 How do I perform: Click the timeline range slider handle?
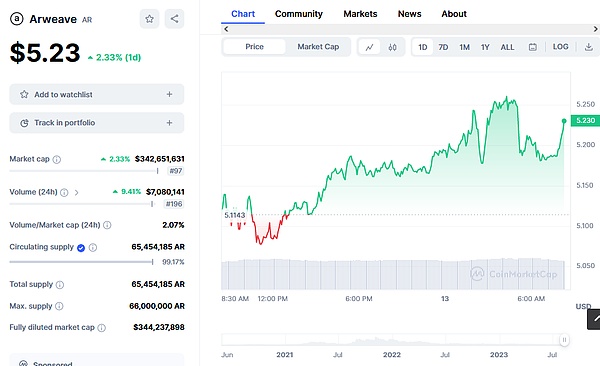pos(564,340)
